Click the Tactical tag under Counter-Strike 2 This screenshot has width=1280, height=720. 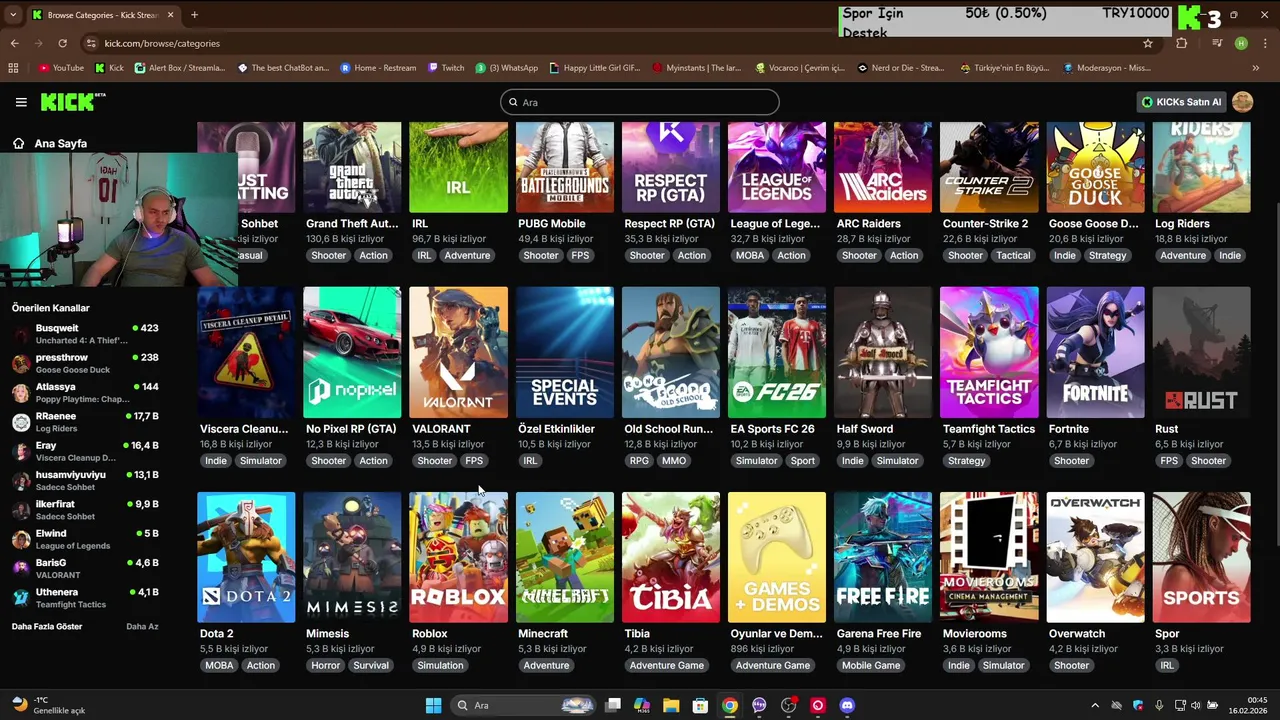point(1013,255)
